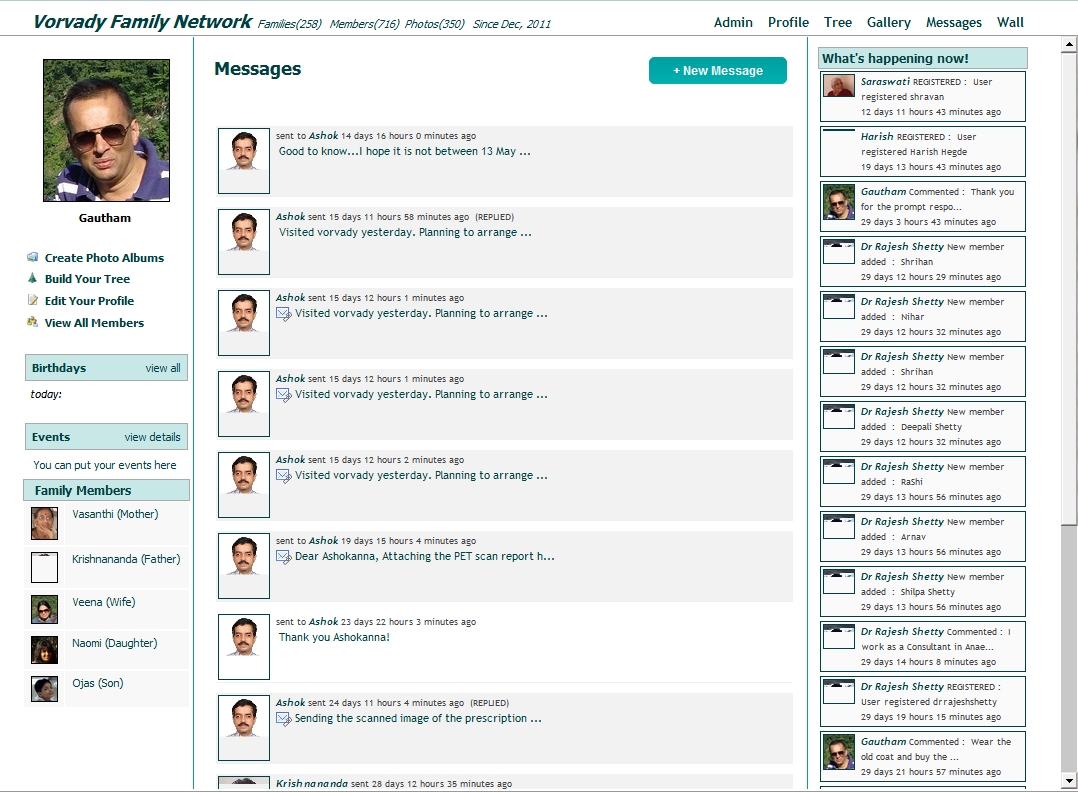Open the 'Good to know' message
The height and width of the screenshot is (792, 1078).
[x=404, y=151]
